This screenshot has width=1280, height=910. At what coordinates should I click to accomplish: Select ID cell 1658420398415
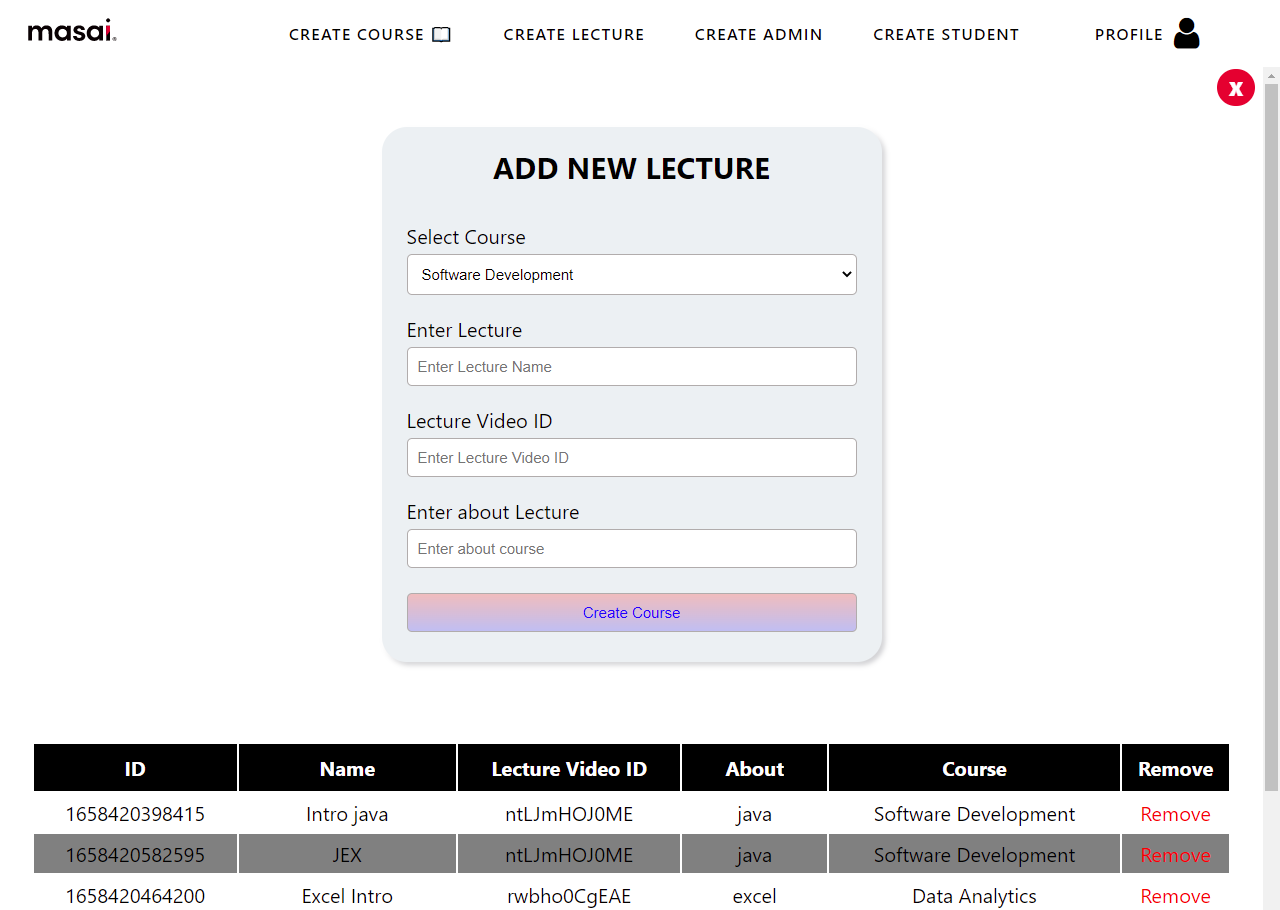(x=135, y=814)
